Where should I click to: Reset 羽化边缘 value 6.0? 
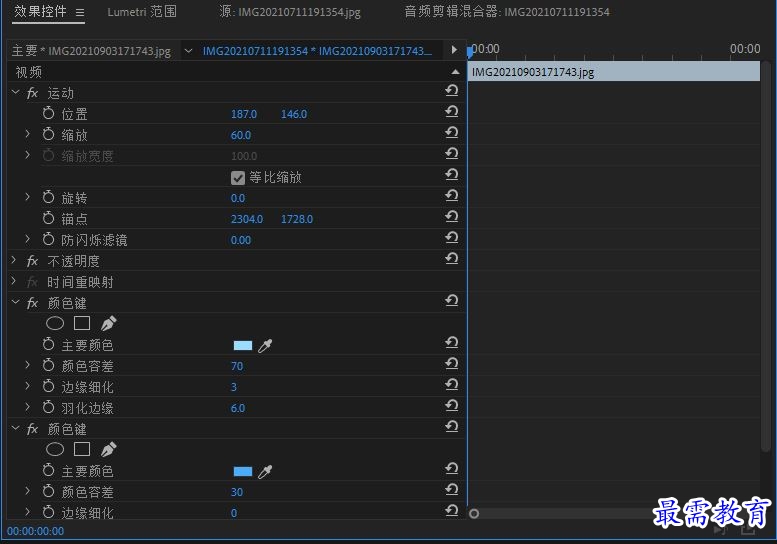(x=451, y=406)
